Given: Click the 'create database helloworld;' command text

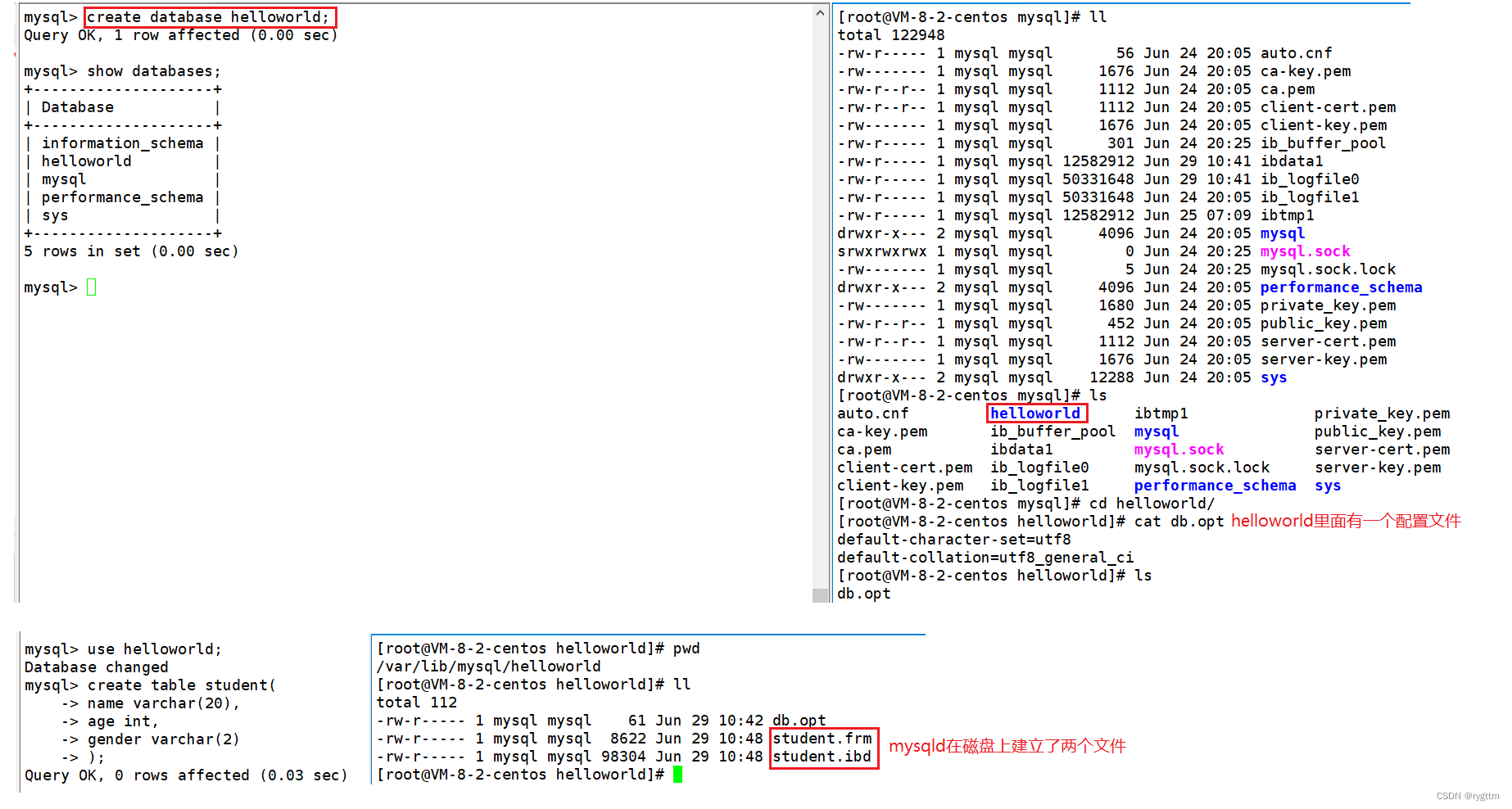Looking at the screenshot, I should [x=208, y=17].
